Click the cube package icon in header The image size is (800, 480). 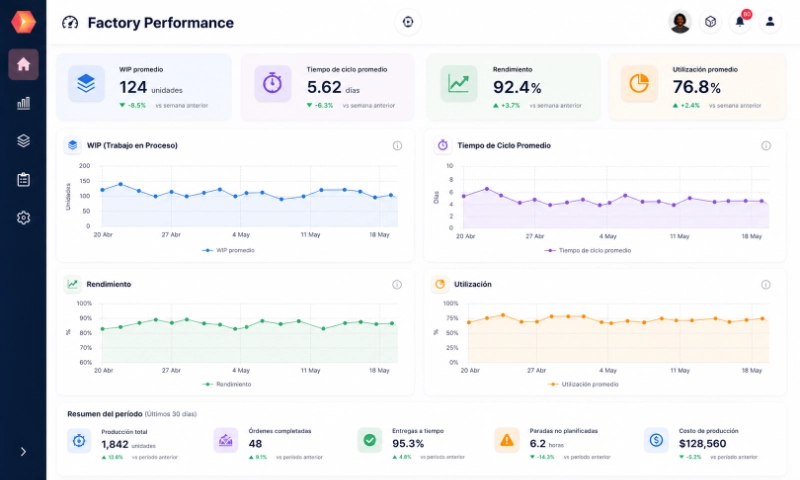710,22
